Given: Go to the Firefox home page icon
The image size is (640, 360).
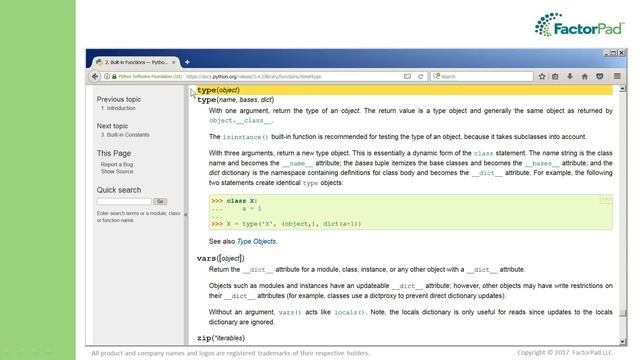Looking at the screenshot, I should (x=584, y=76).
